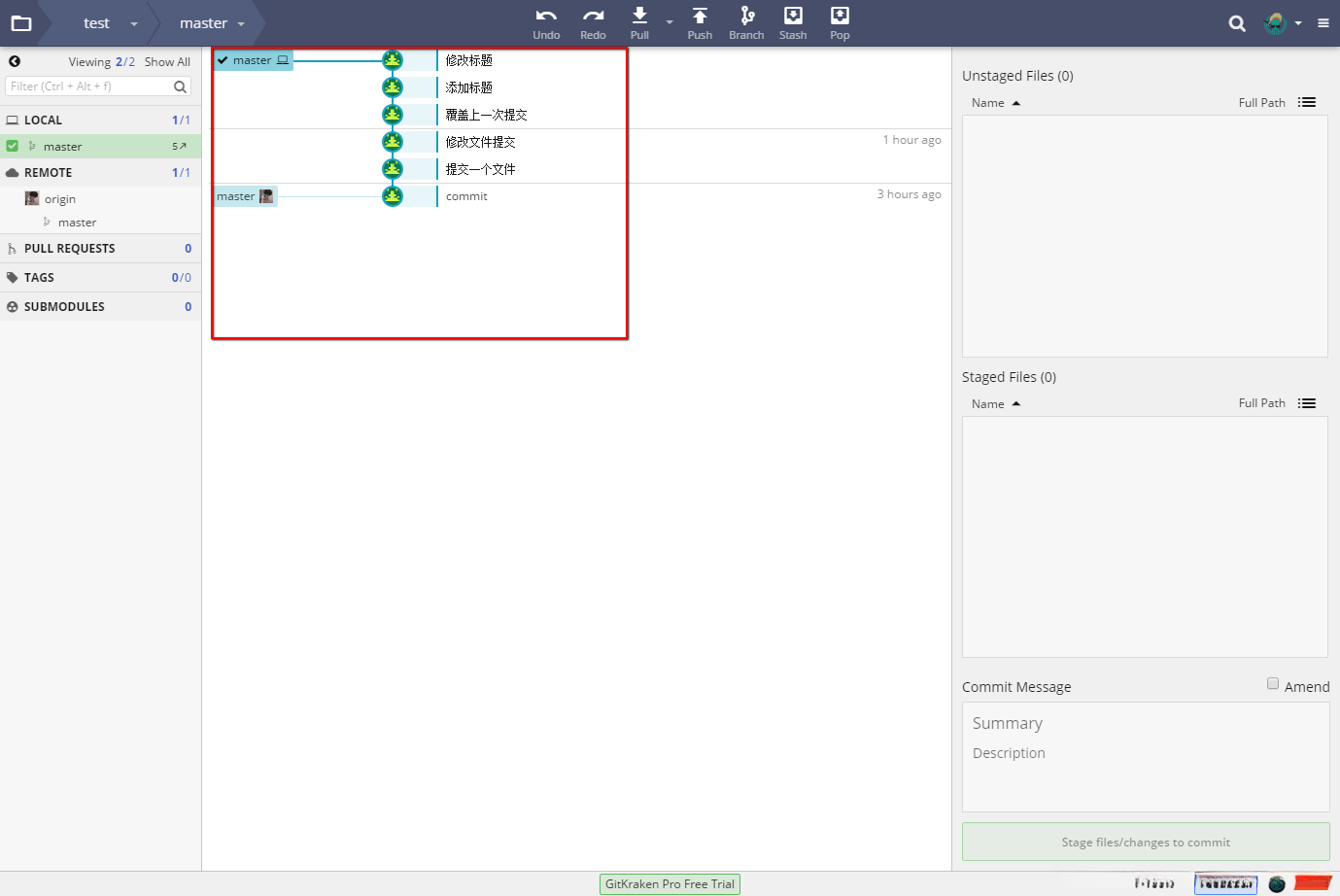The height and width of the screenshot is (896, 1340).
Task: Click the commit Summary field
Action: tap(1146, 724)
